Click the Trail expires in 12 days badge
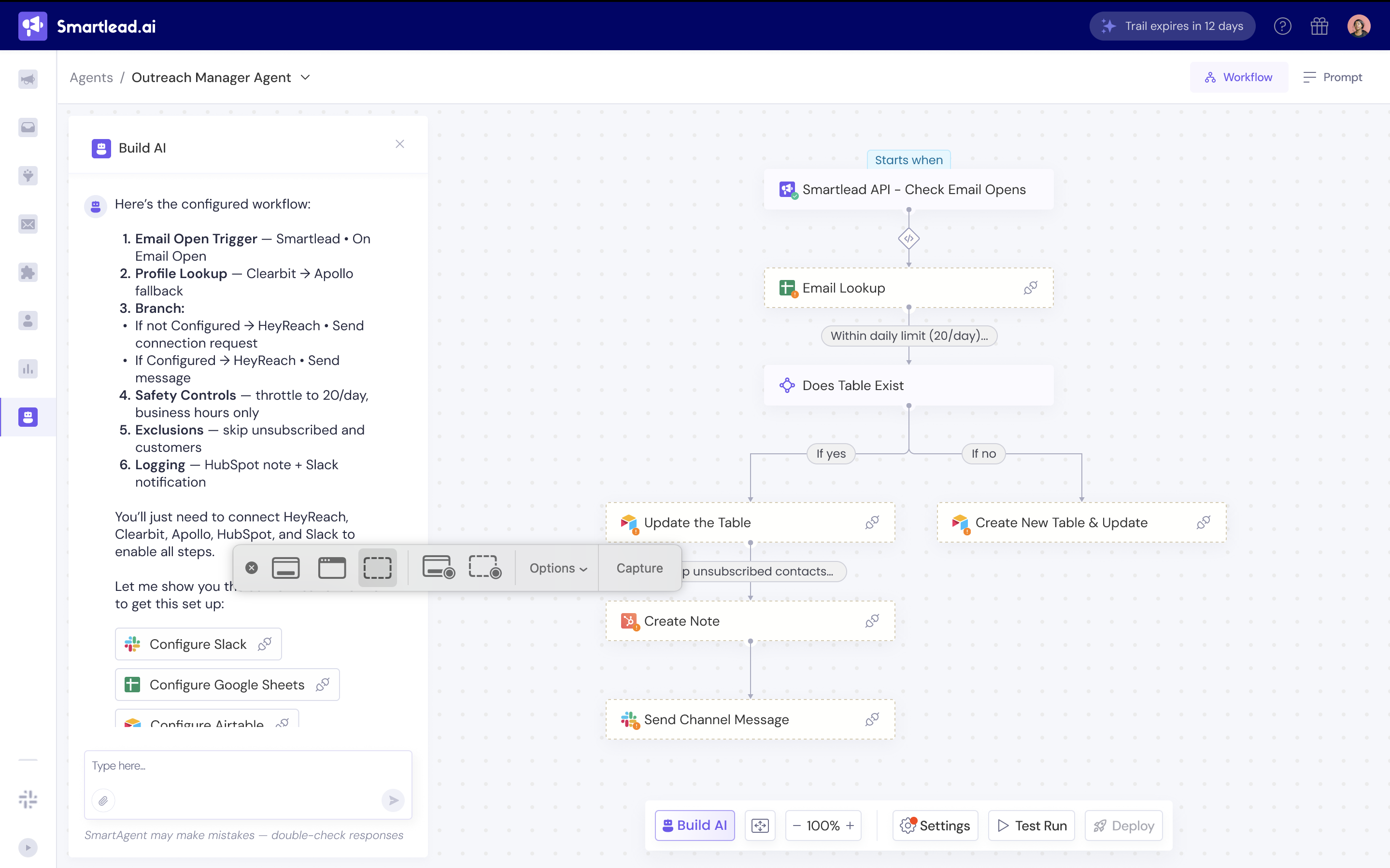 (1172, 26)
